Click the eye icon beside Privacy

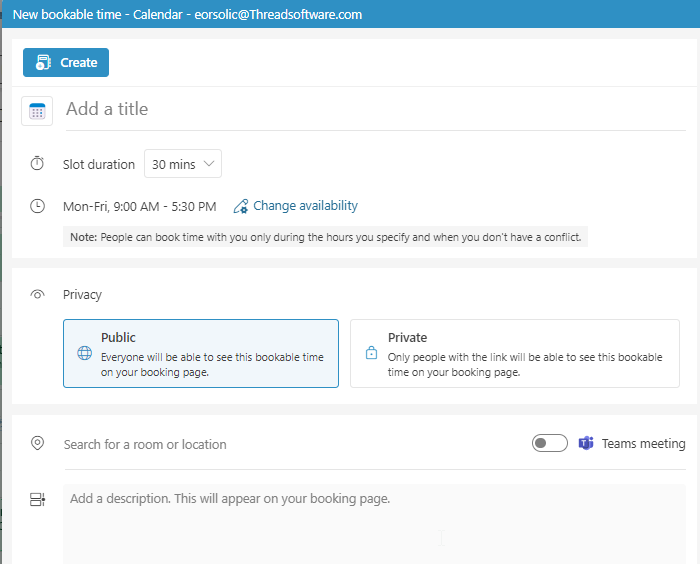point(38,294)
